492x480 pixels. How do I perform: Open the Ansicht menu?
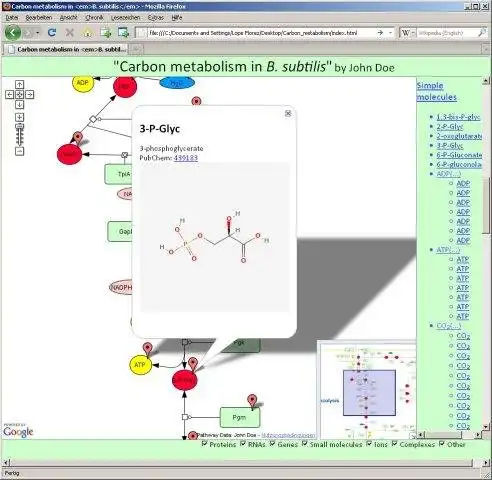click(x=69, y=18)
